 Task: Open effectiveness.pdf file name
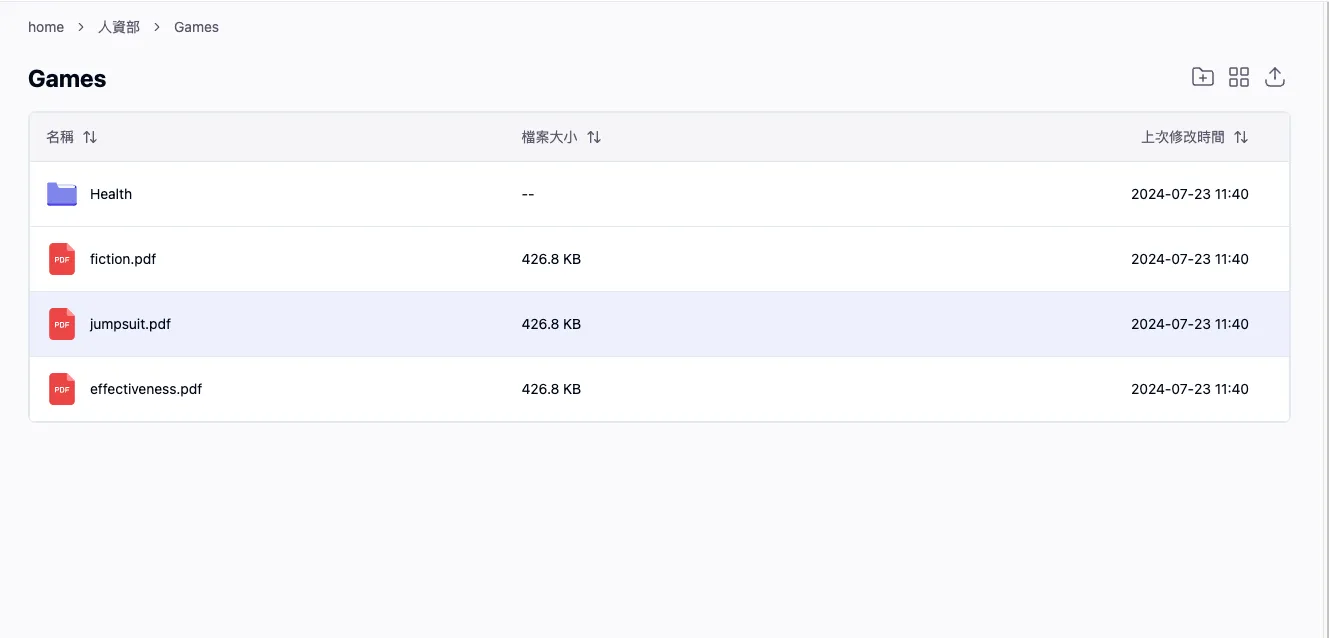pos(146,389)
